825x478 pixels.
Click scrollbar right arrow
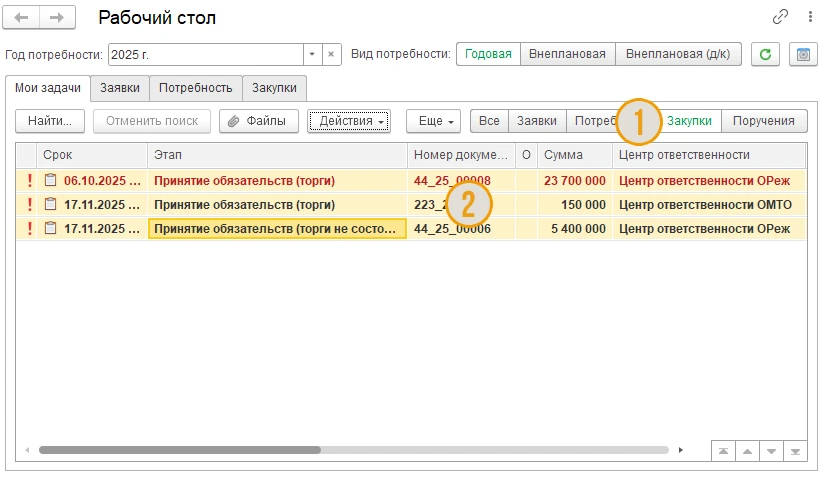[x=681, y=450]
